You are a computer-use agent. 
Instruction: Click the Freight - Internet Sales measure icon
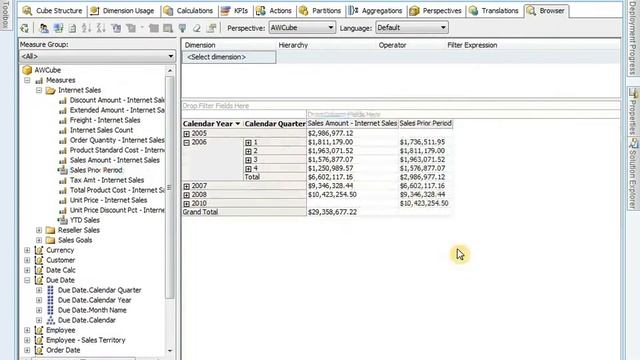tap(62, 120)
